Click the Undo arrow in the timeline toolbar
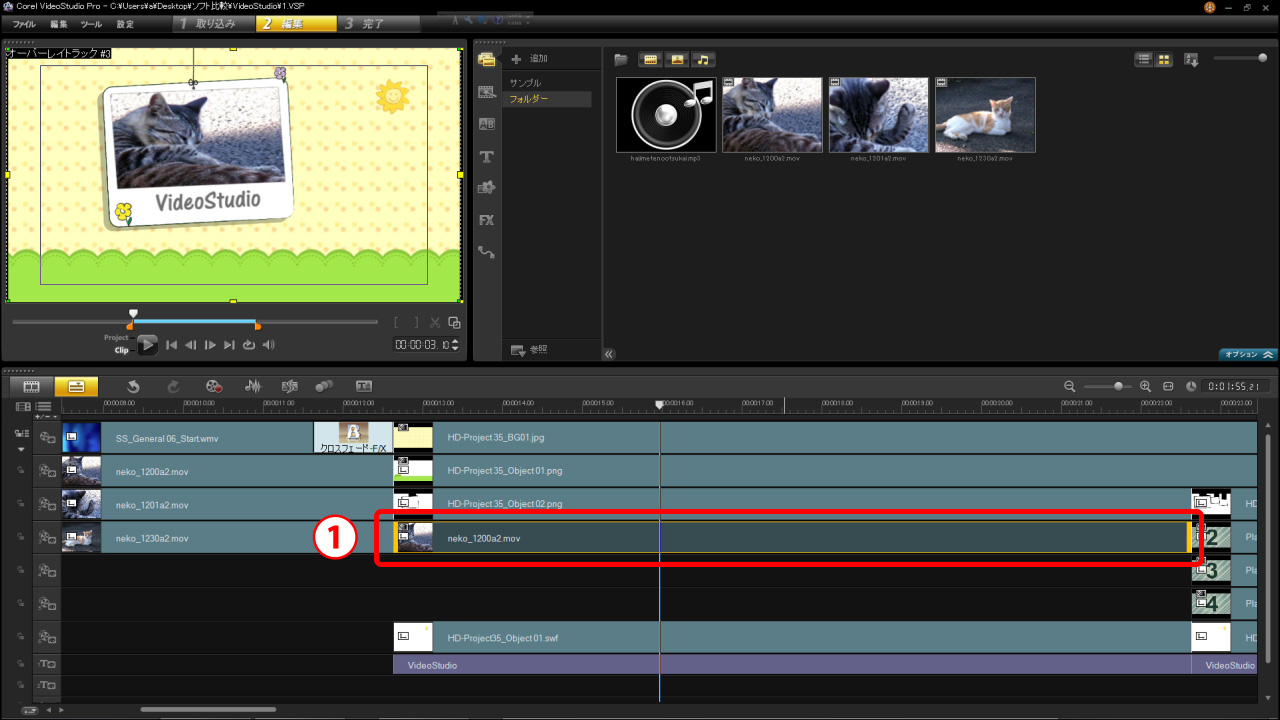 133,386
